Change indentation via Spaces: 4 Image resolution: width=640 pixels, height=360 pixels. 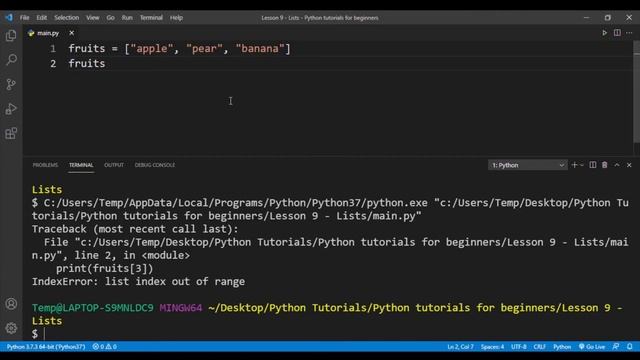(x=492, y=347)
